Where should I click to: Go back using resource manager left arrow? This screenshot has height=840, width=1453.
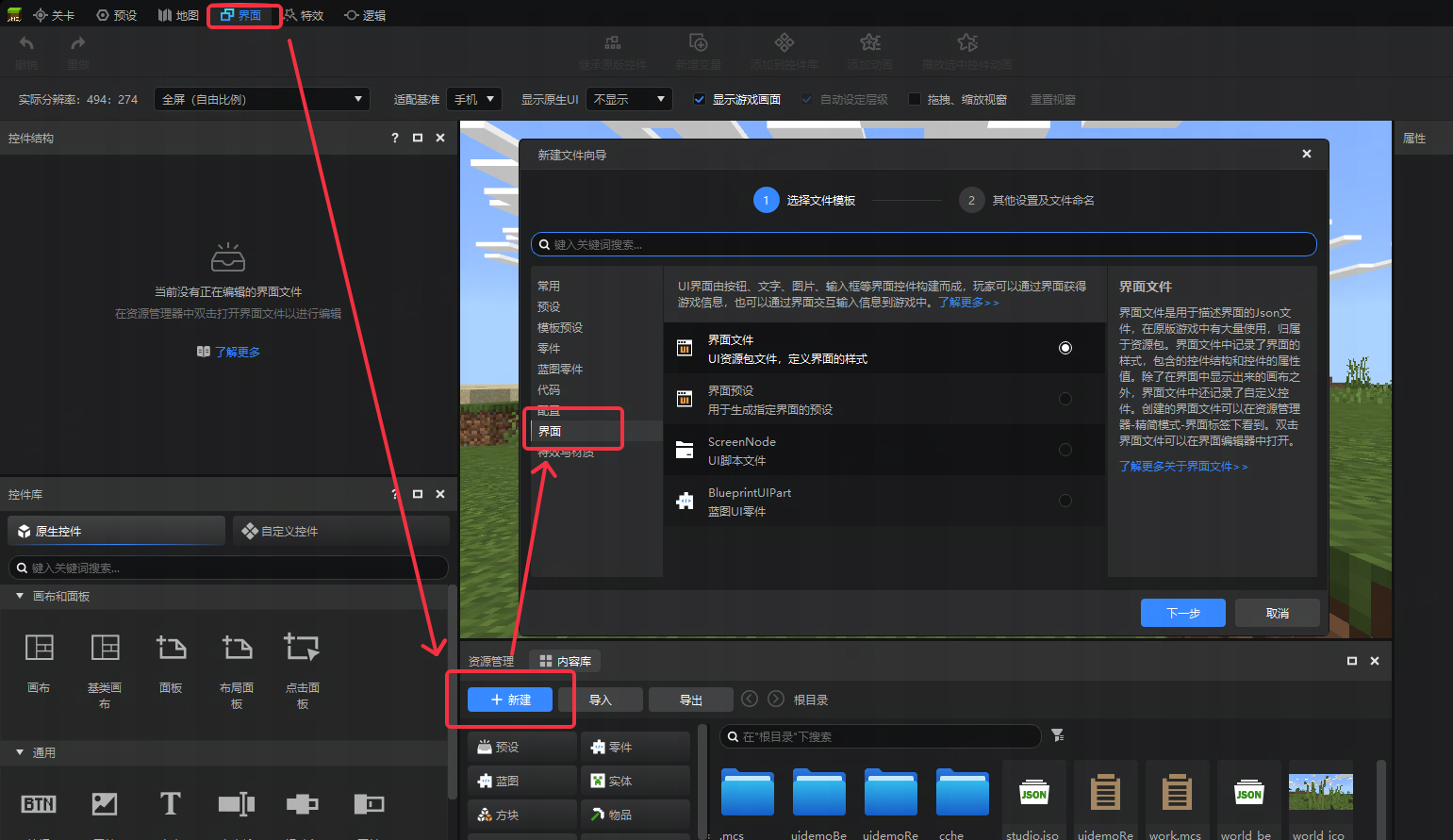pyautogui.click(x=750, y=699)
